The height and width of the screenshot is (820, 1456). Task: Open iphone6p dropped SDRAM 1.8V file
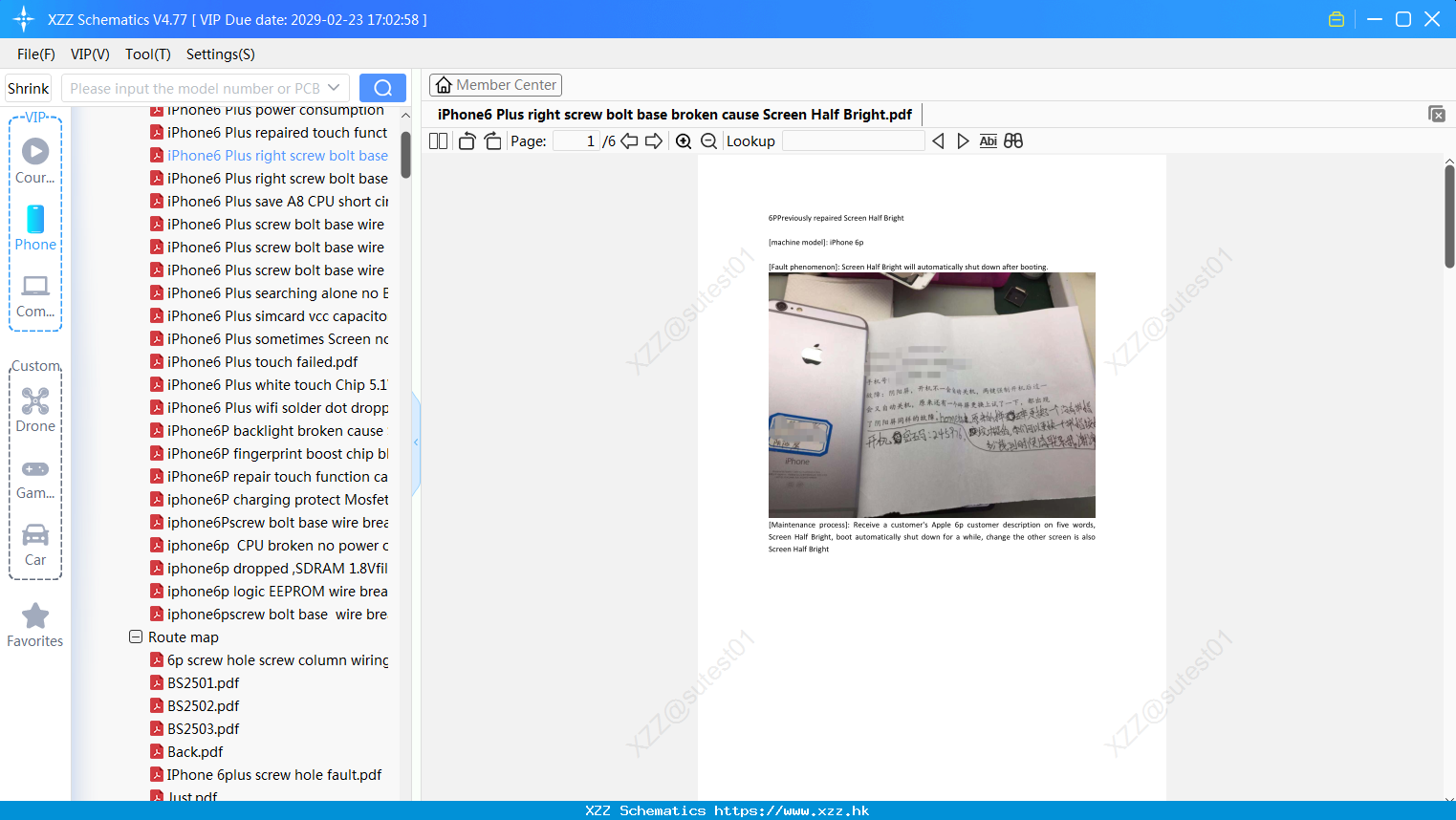click(x=270, y=569)
